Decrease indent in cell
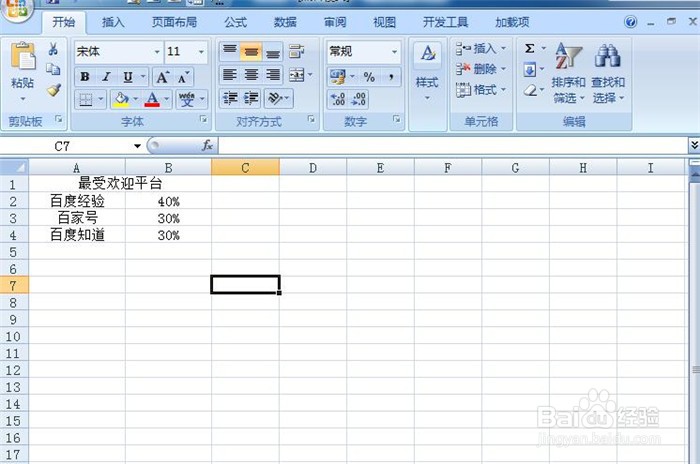Viewport: 700px width, 464px height. (230, 98)
